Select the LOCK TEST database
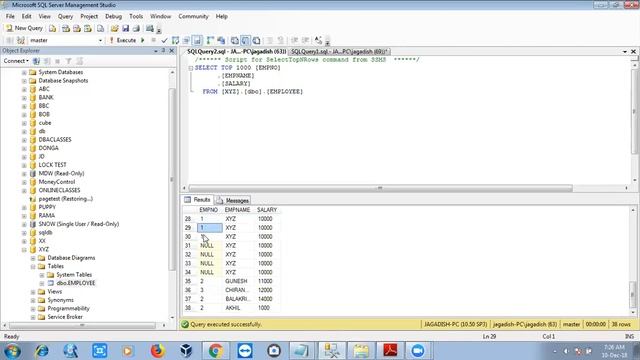Screen dimensions: 640x360 click(x=52, y=165)
